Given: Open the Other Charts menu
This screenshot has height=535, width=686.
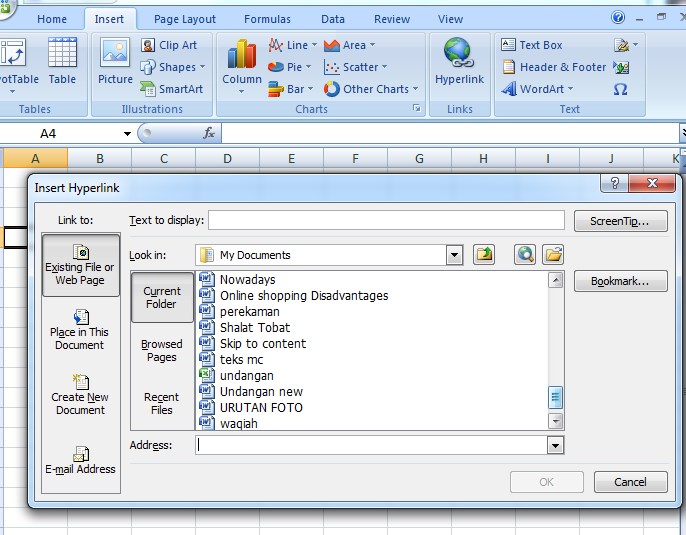Looking at the screenshot, I should (x=371, y=89).
